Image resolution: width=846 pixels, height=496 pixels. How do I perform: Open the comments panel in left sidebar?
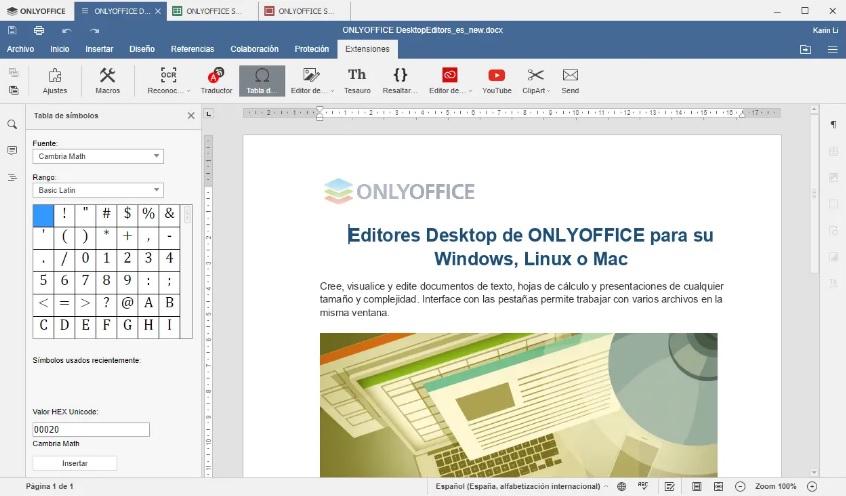pos(12,151)
